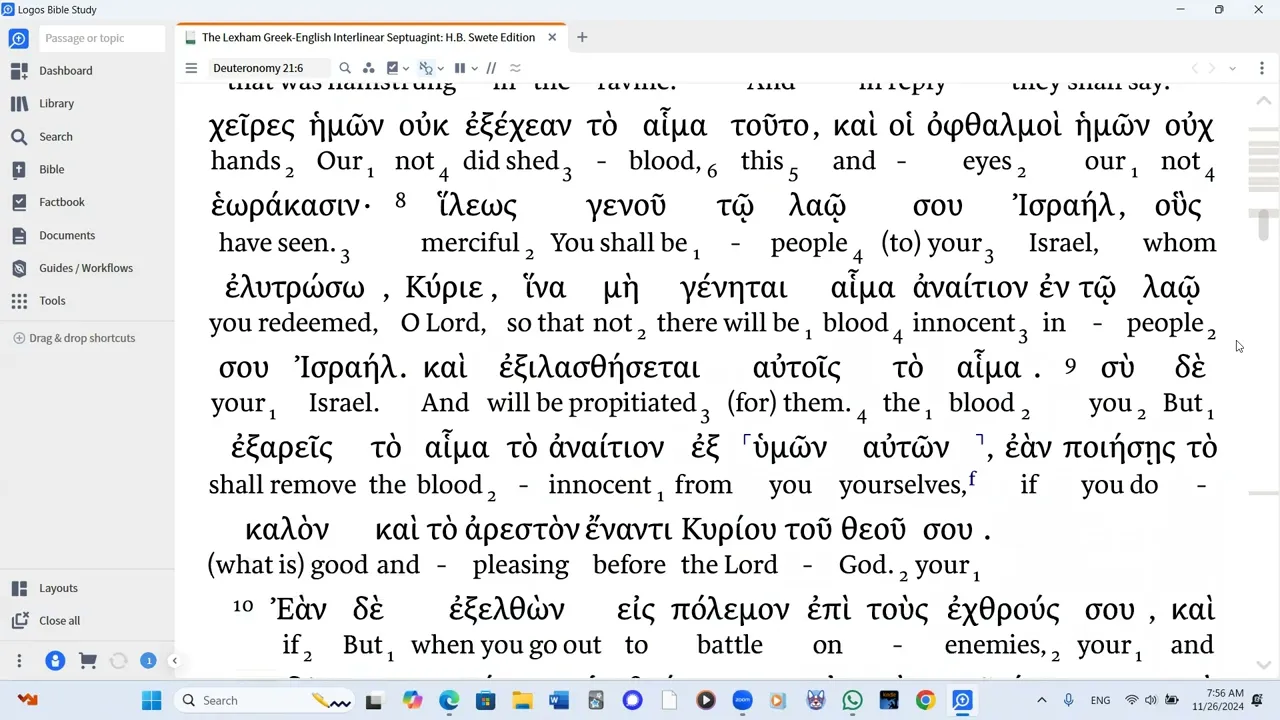This screenshot has height=720, width=1280.
Task: Open Microsoft Word from taskbar
Action: pyautogui.click(x=559, y=700)
